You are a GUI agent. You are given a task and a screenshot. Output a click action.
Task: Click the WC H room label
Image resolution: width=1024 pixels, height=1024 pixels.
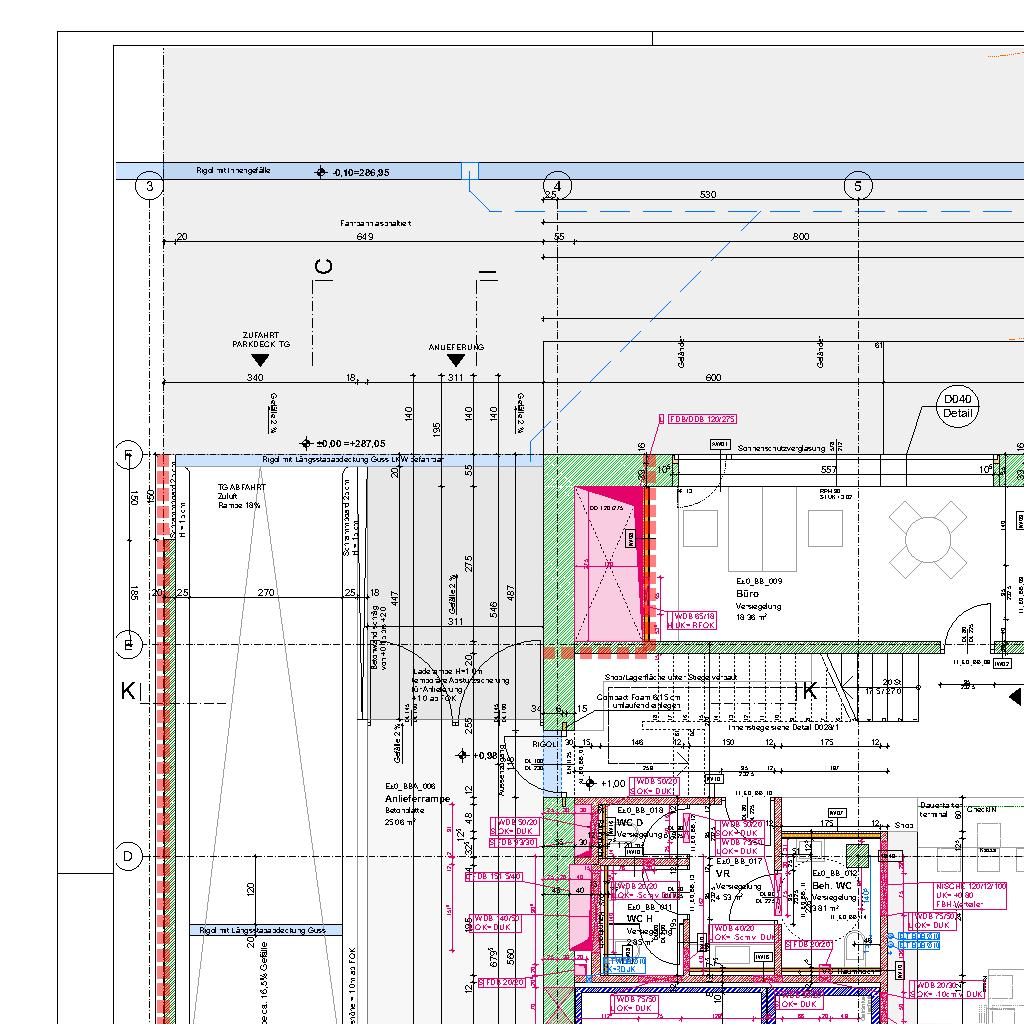click(x=639, y=918)
